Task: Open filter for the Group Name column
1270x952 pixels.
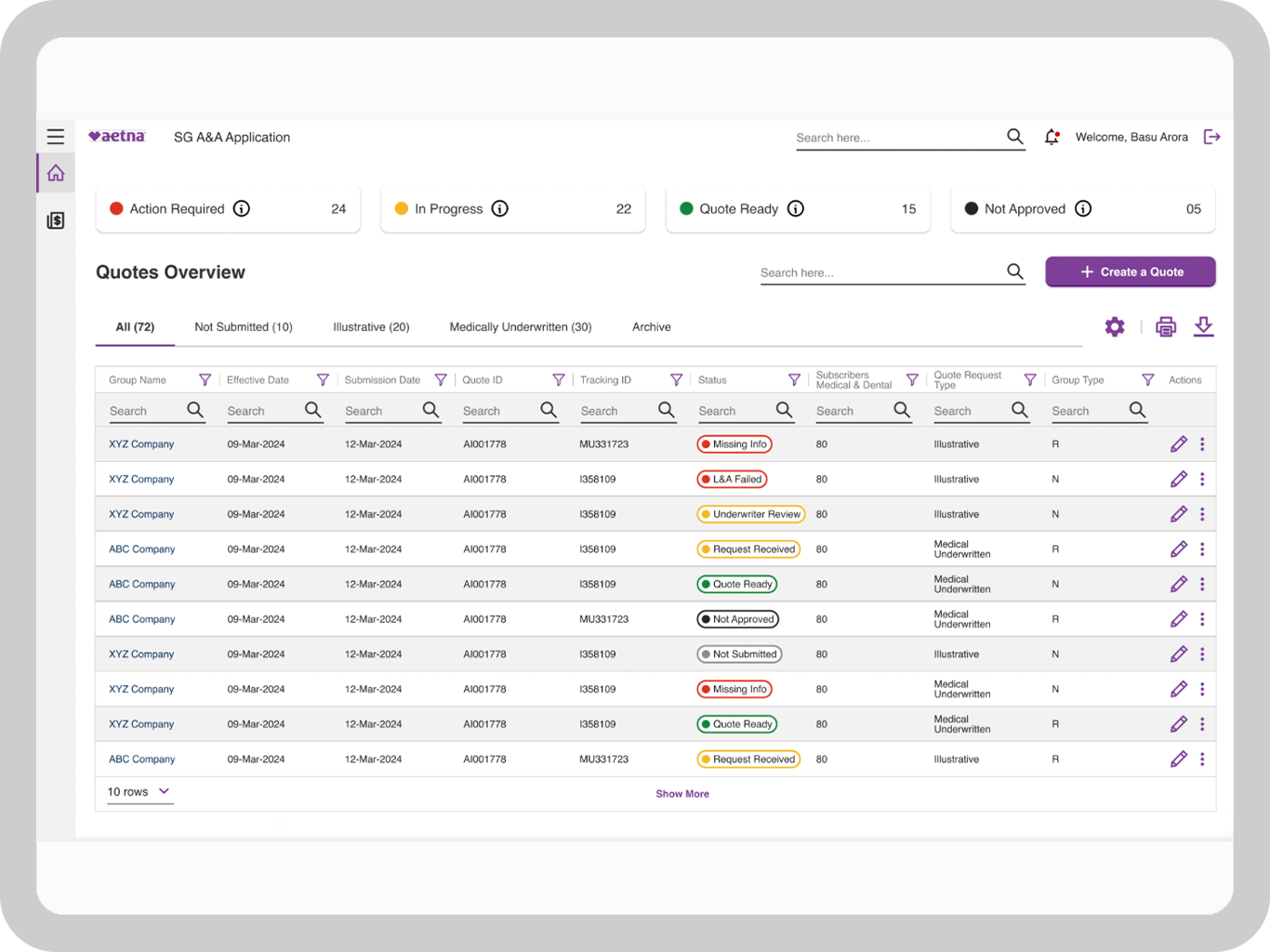Action: tap(205, 379)
